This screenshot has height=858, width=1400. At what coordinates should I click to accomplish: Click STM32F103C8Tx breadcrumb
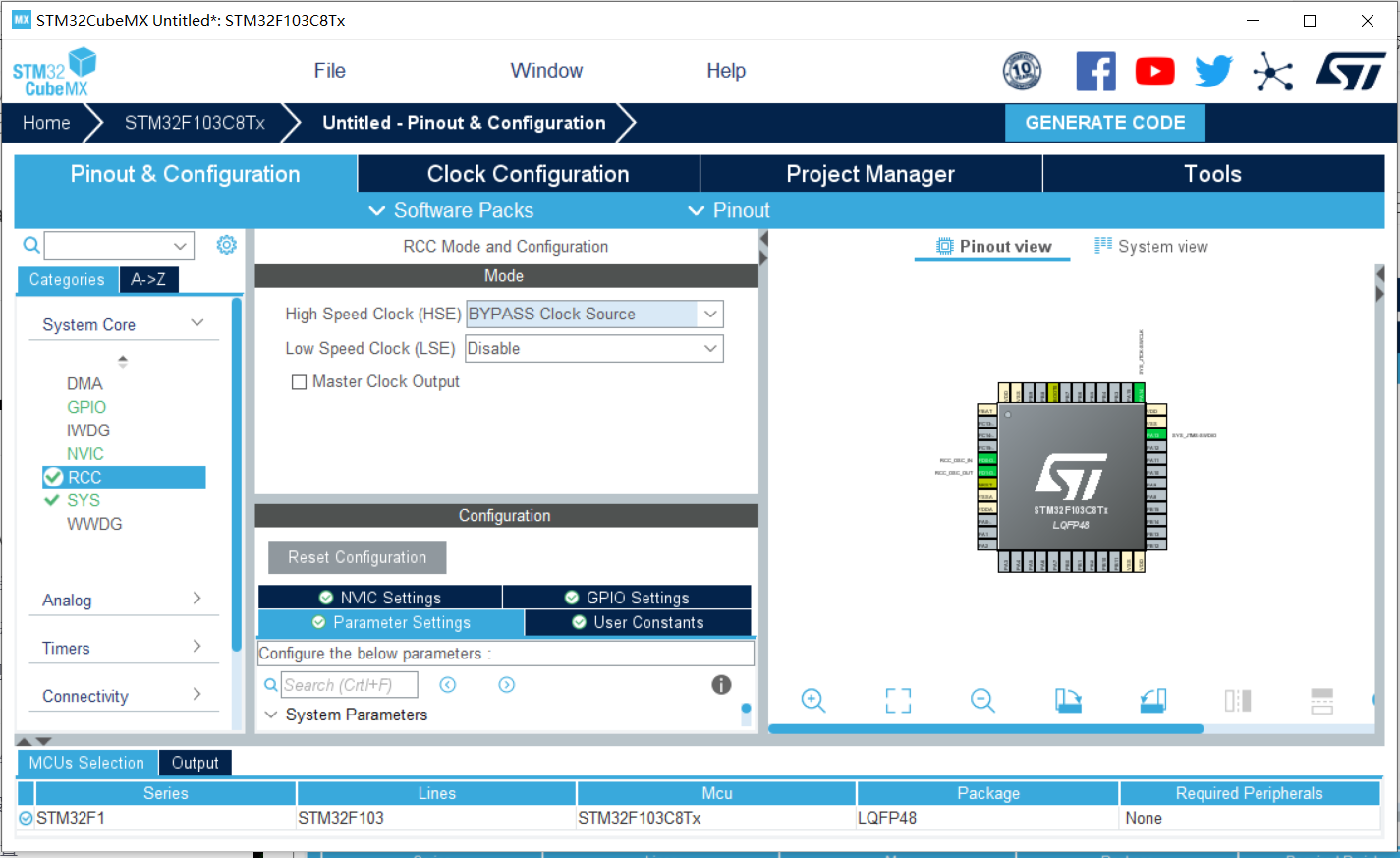(195, 123)
